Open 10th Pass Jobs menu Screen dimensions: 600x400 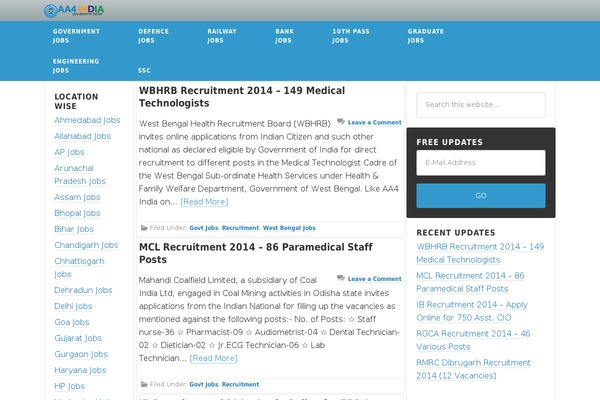coord(351,36)
